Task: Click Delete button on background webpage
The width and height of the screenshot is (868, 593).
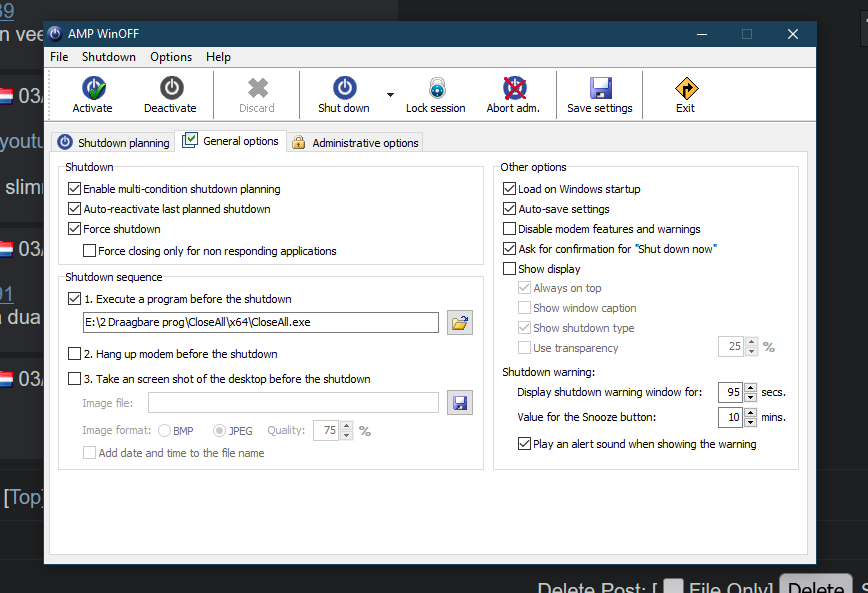Action: [x=816, y=585]
